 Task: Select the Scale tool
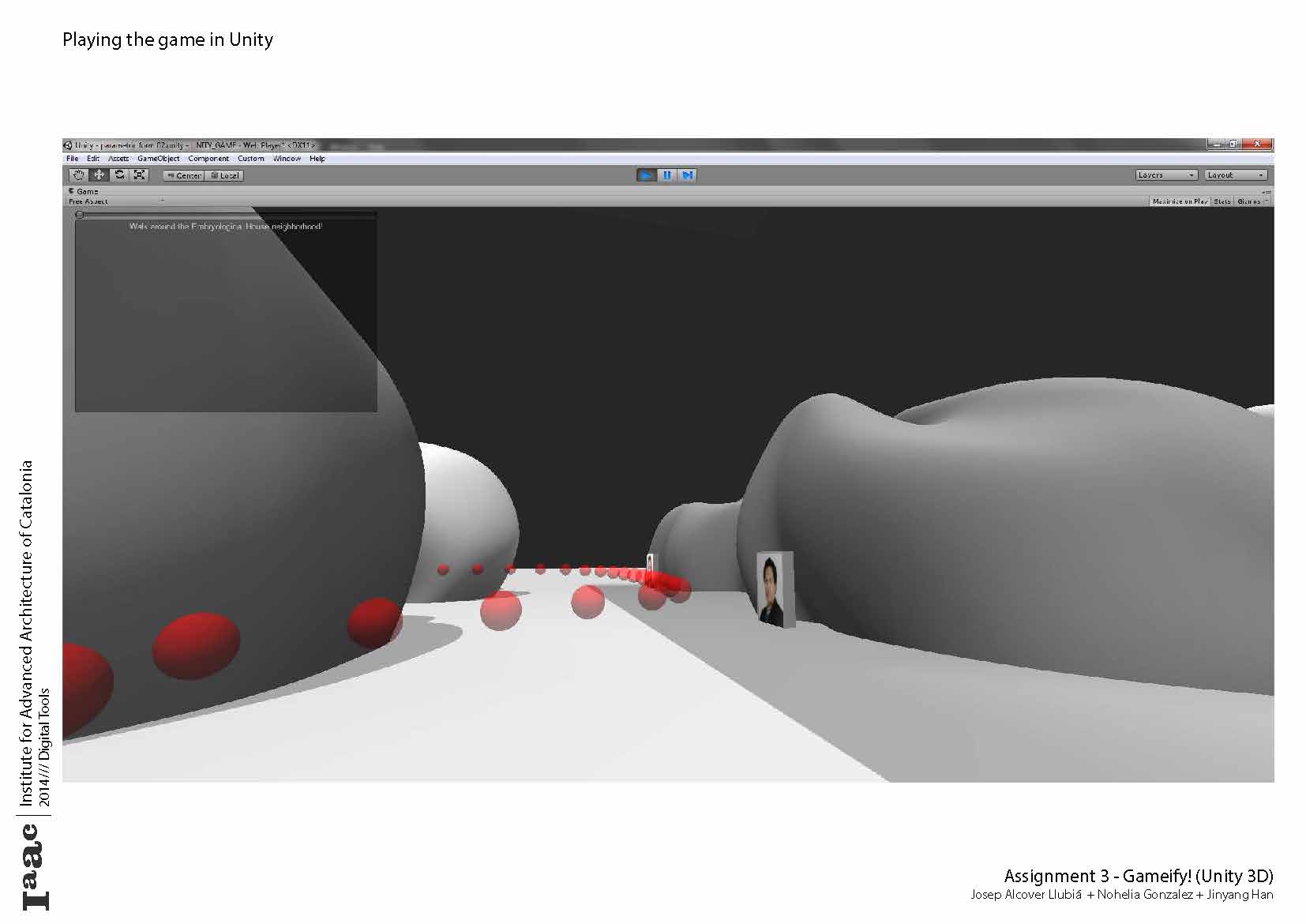pos(140,175)
